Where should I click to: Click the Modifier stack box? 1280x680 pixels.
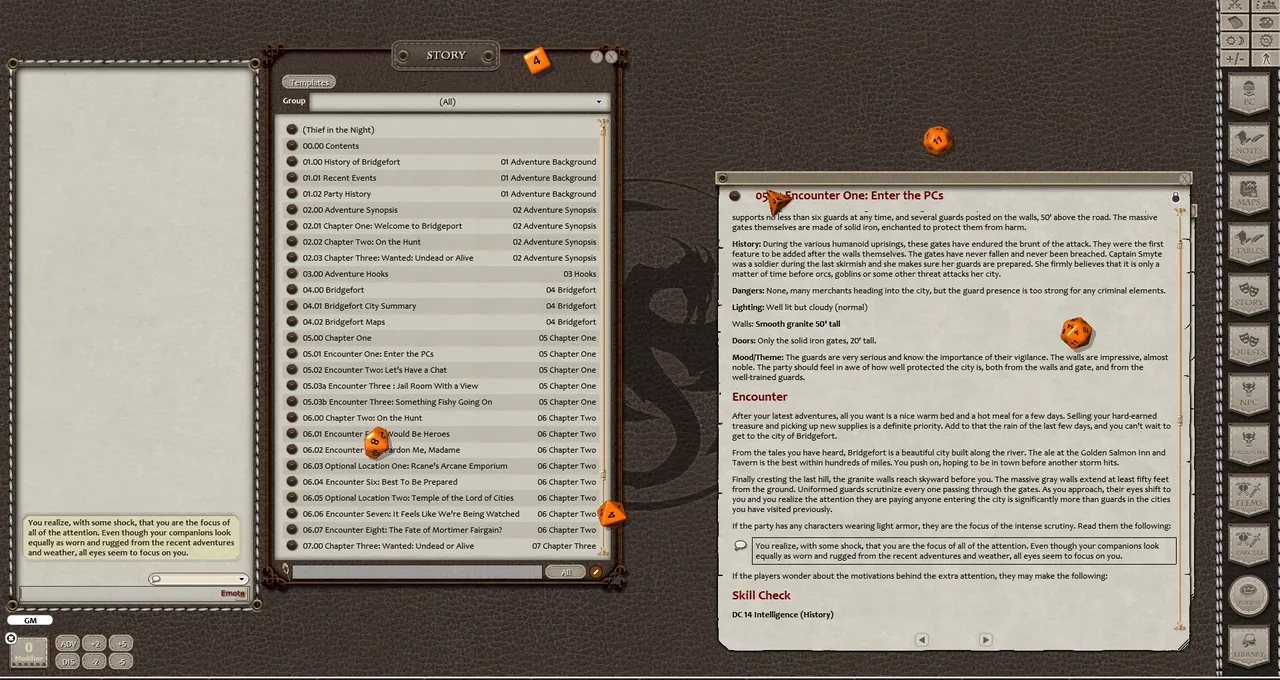(x=29, y=651)
